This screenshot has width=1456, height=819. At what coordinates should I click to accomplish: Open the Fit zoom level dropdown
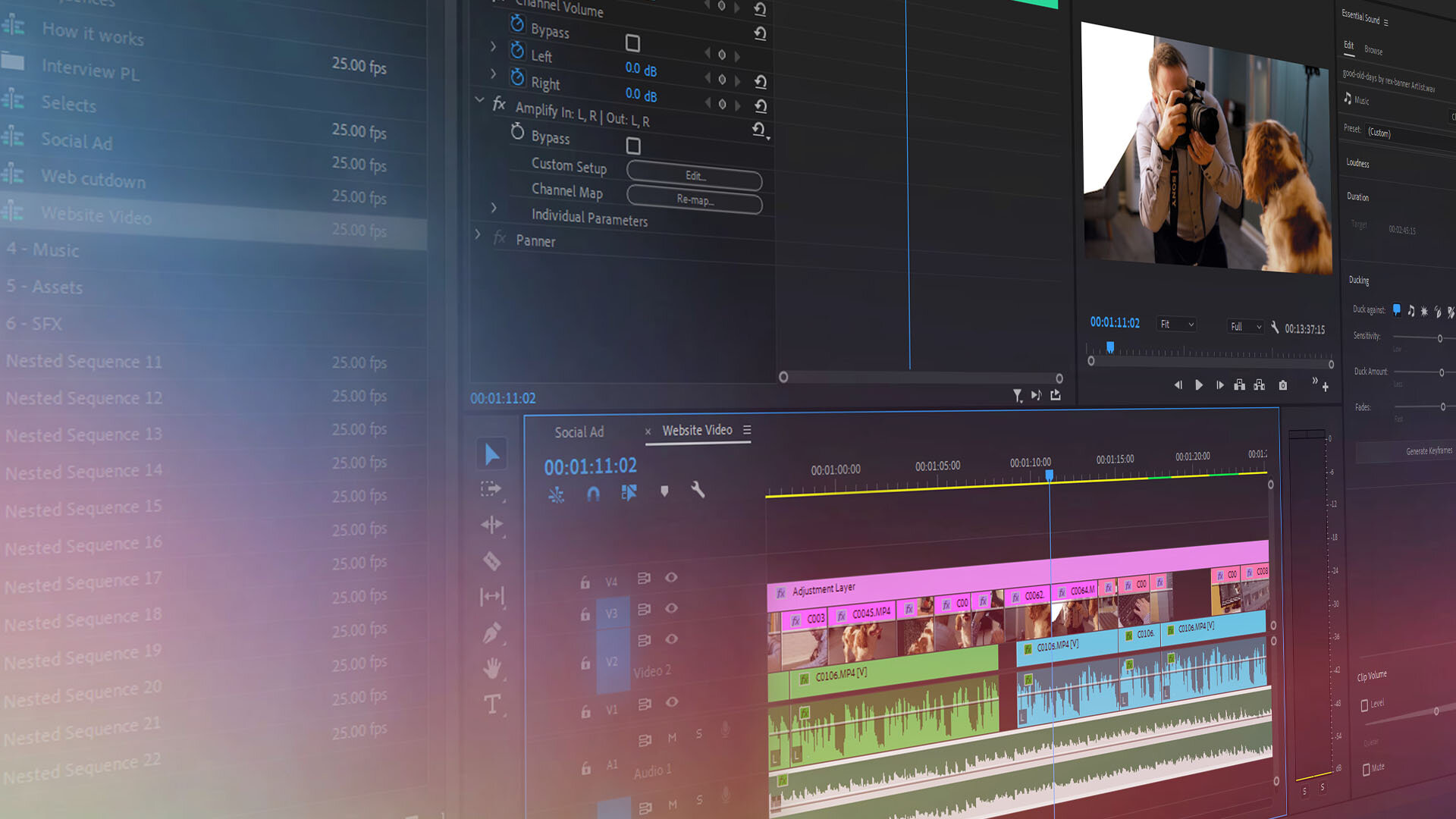[1176, 325]
